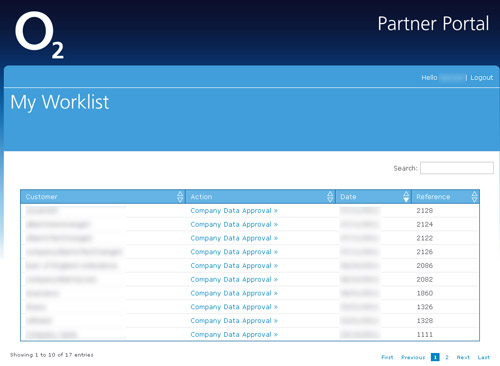Click the O2 logo
This screenshot has height=366, width=500.
click(39, 35)
